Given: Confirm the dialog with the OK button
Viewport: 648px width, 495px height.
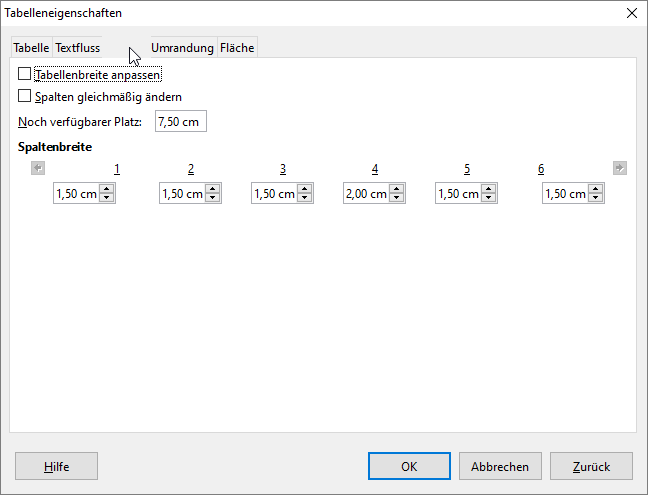Looking at the screenshot, I should (x=409, y=466).
